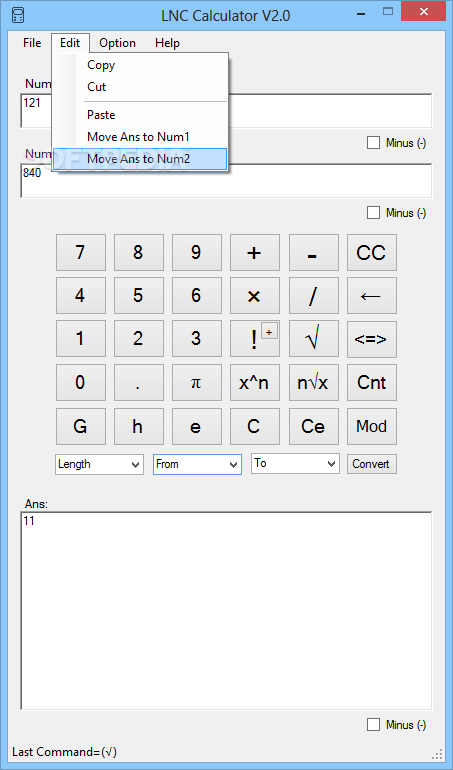Click the Cnt button
453x770 pixels.
(371, 383)
